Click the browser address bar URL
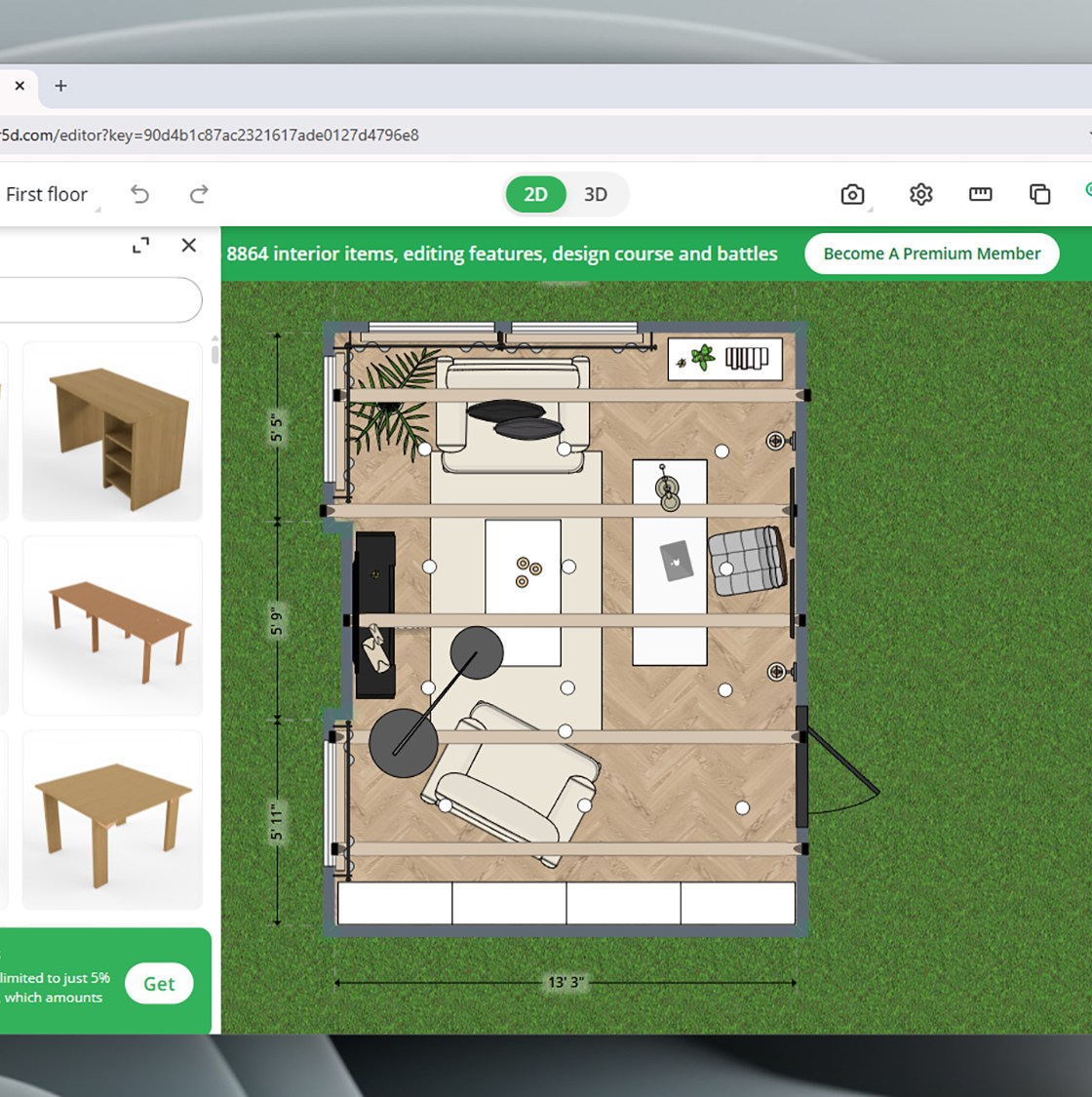The image size is (1092, 1097). tap(210, 135)
